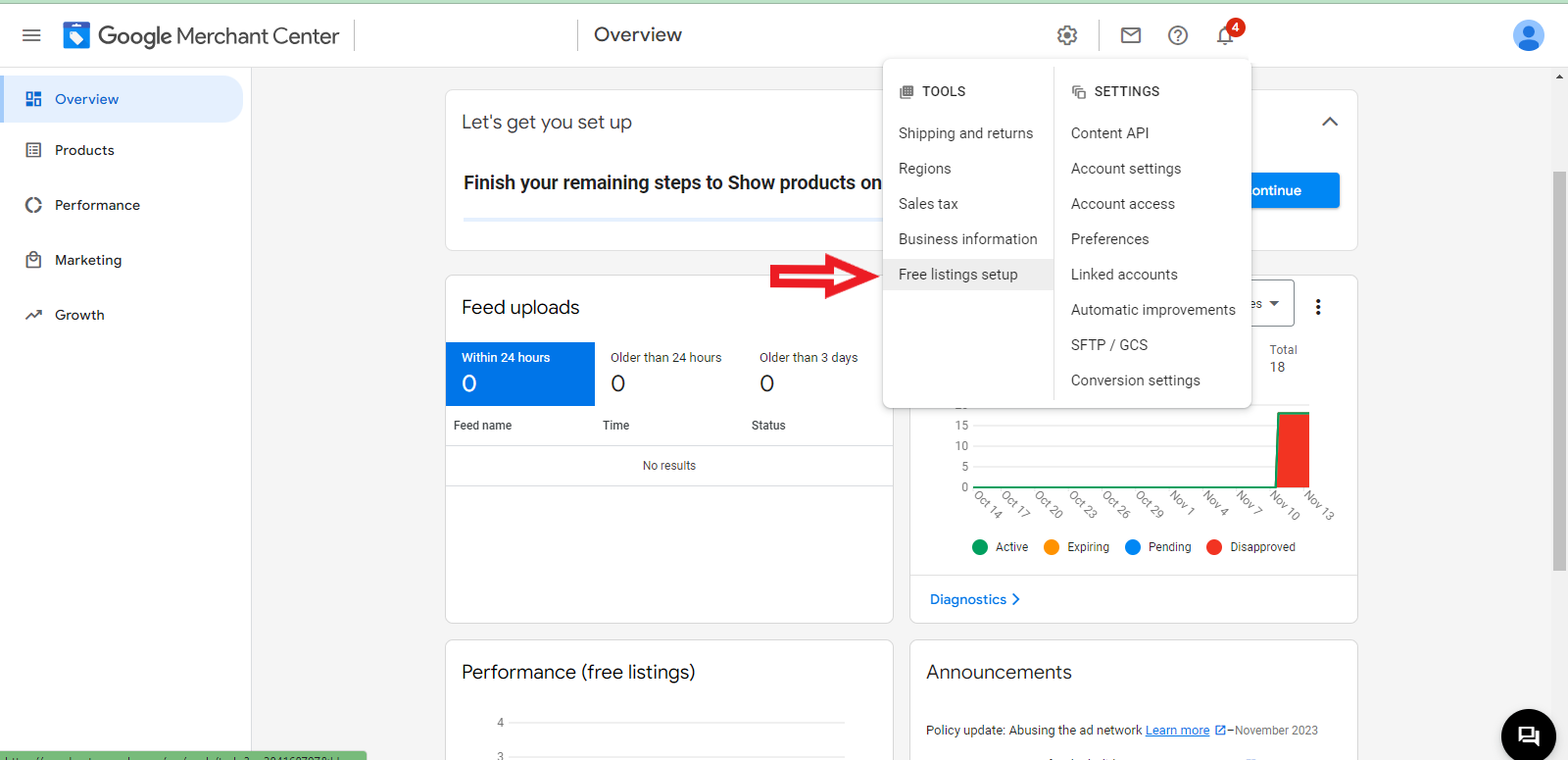Image resolution: width=1568 pixels, height=760 pixels.
Task: Open the chat support bubble
Action: [x=1529, y=735]
